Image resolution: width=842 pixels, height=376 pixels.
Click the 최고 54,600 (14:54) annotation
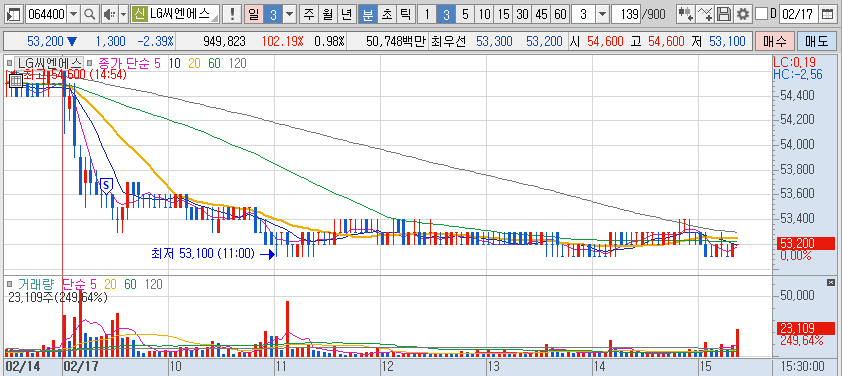[x=74, y=75]
